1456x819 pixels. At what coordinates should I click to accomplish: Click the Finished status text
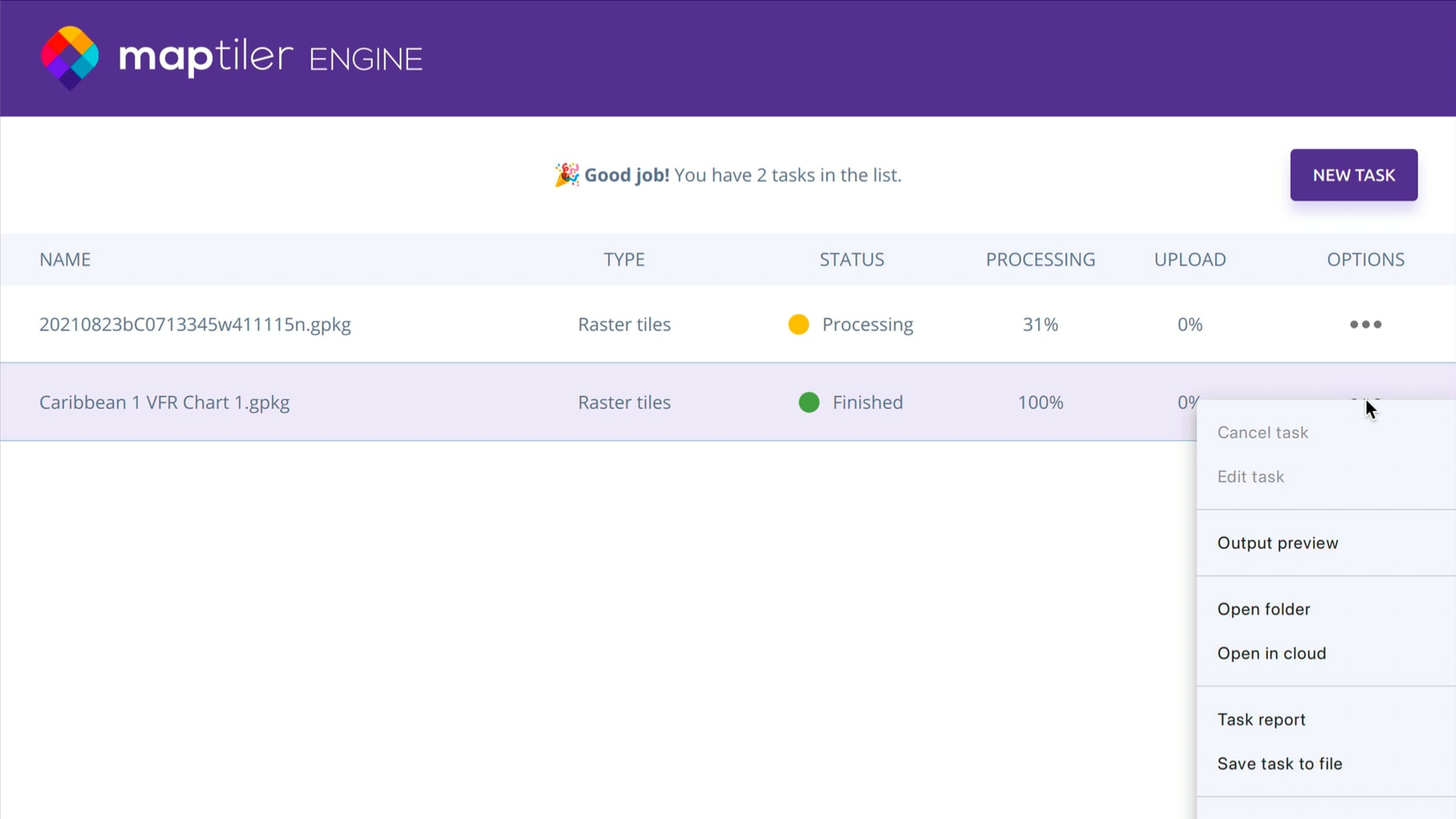click(x=868, y=402)
